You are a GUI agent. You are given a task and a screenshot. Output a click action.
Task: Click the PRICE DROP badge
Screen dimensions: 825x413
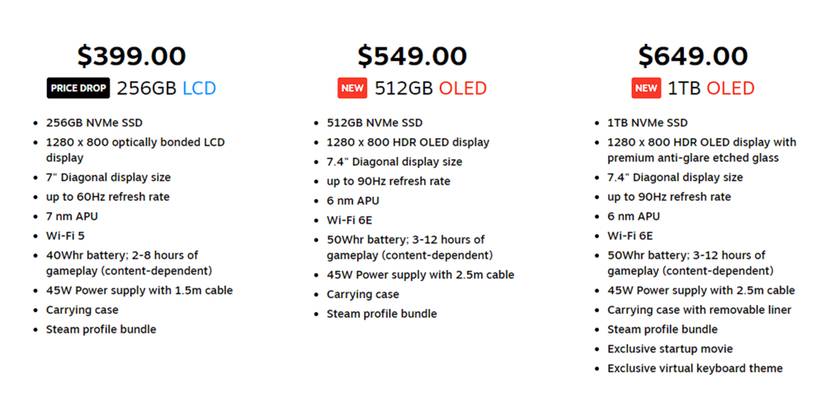78,88
